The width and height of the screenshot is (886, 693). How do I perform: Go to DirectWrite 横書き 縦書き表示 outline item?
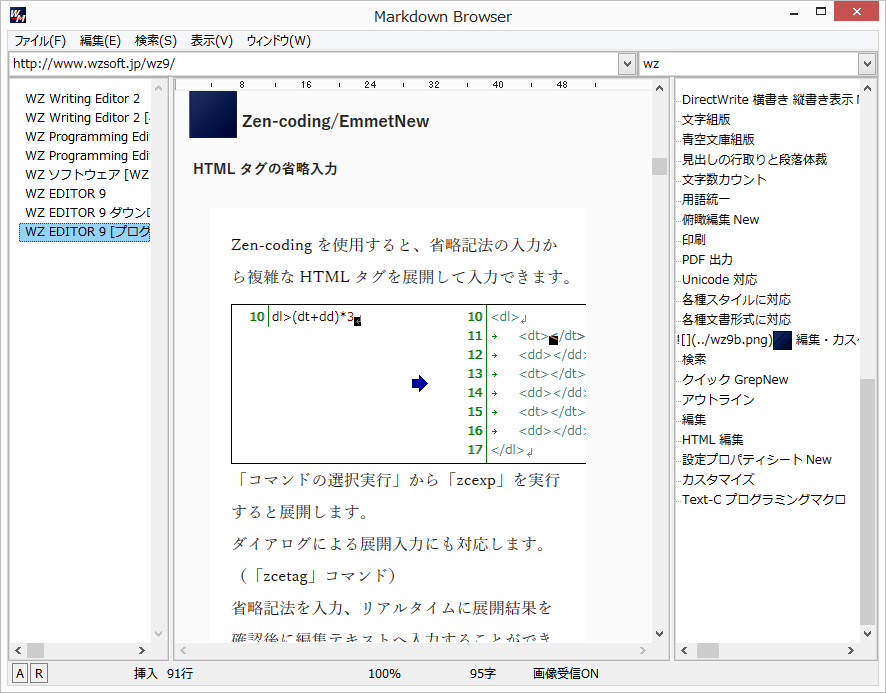click(x=770, y=99)
